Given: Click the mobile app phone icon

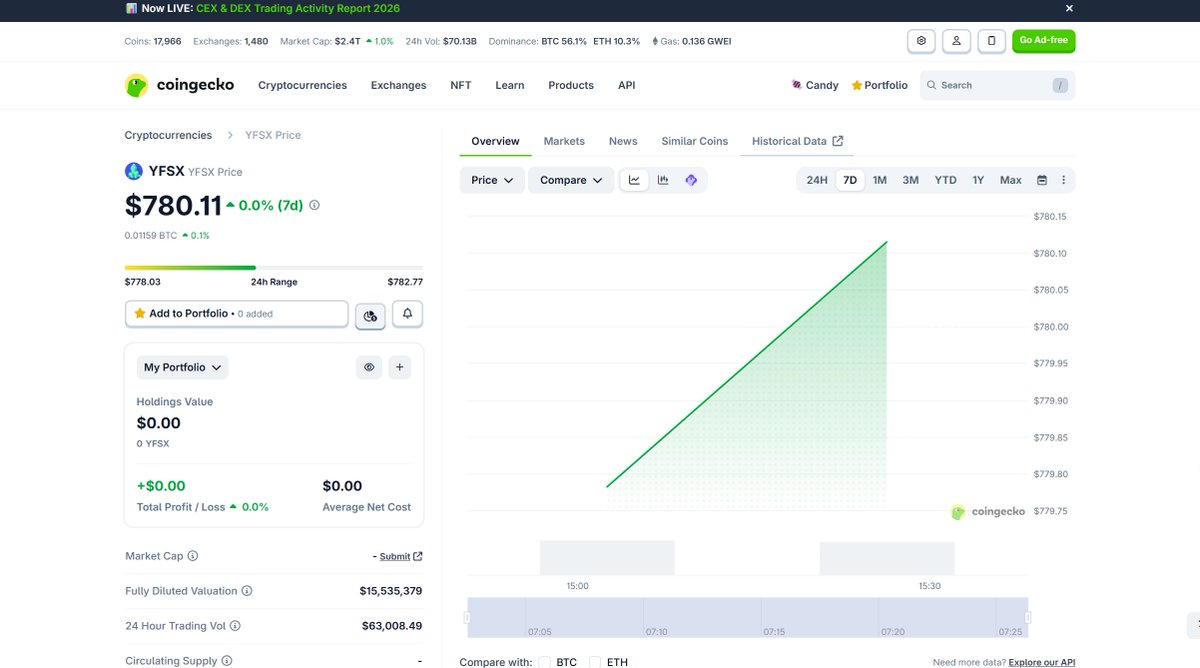Looking at the screenshot, I should pyautogui.click(x=991, y=41).
